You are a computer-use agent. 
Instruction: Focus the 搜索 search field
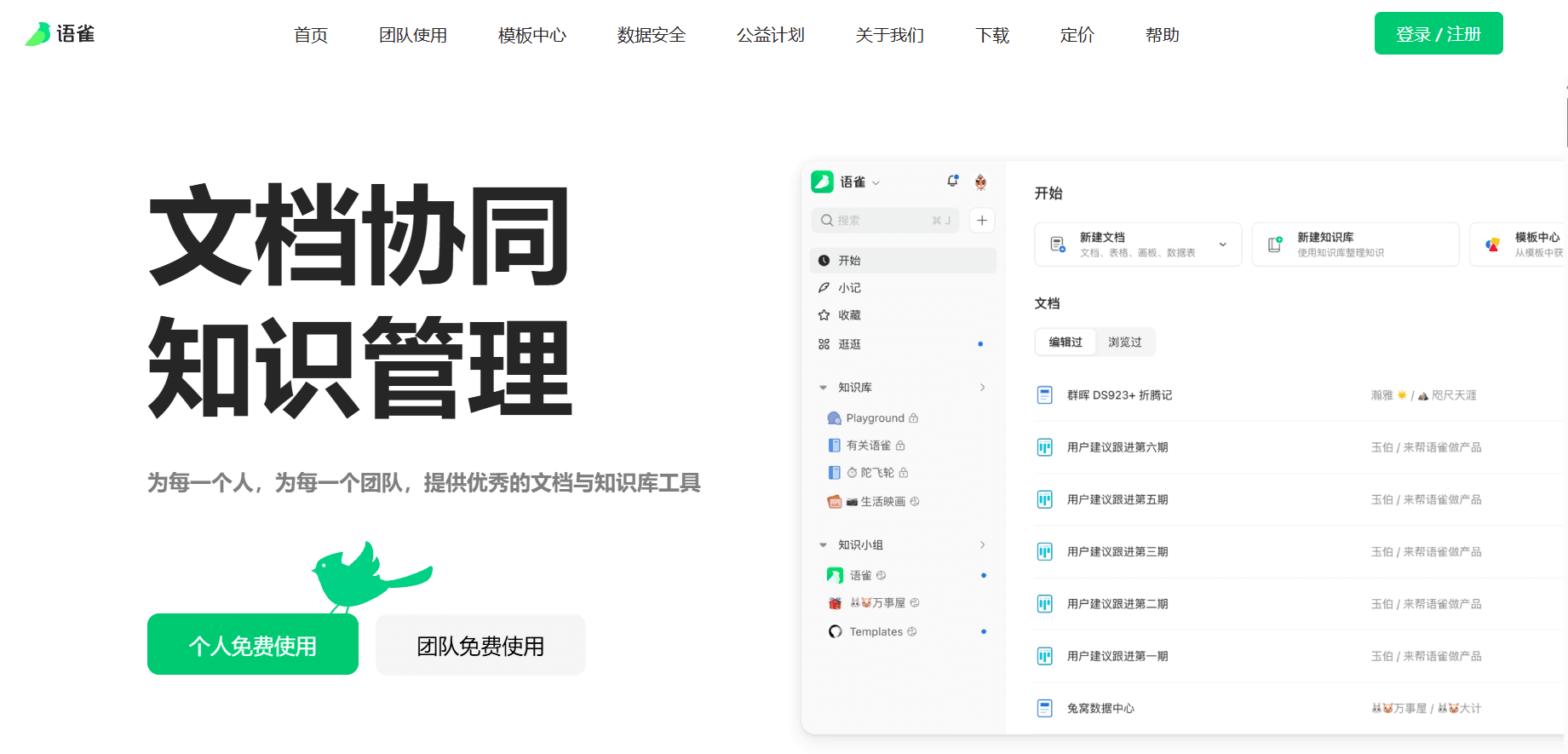885,220
